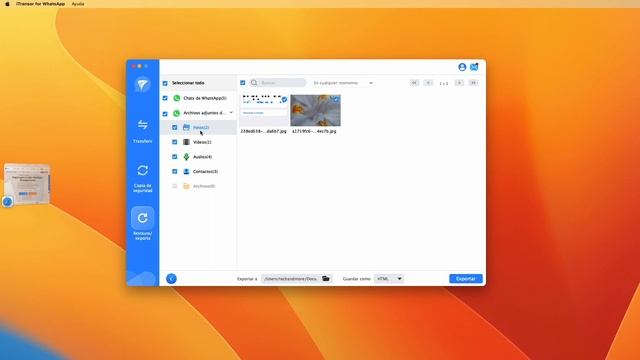
Task: Focus the Buscar search field
Action: [x=278, y=83]
